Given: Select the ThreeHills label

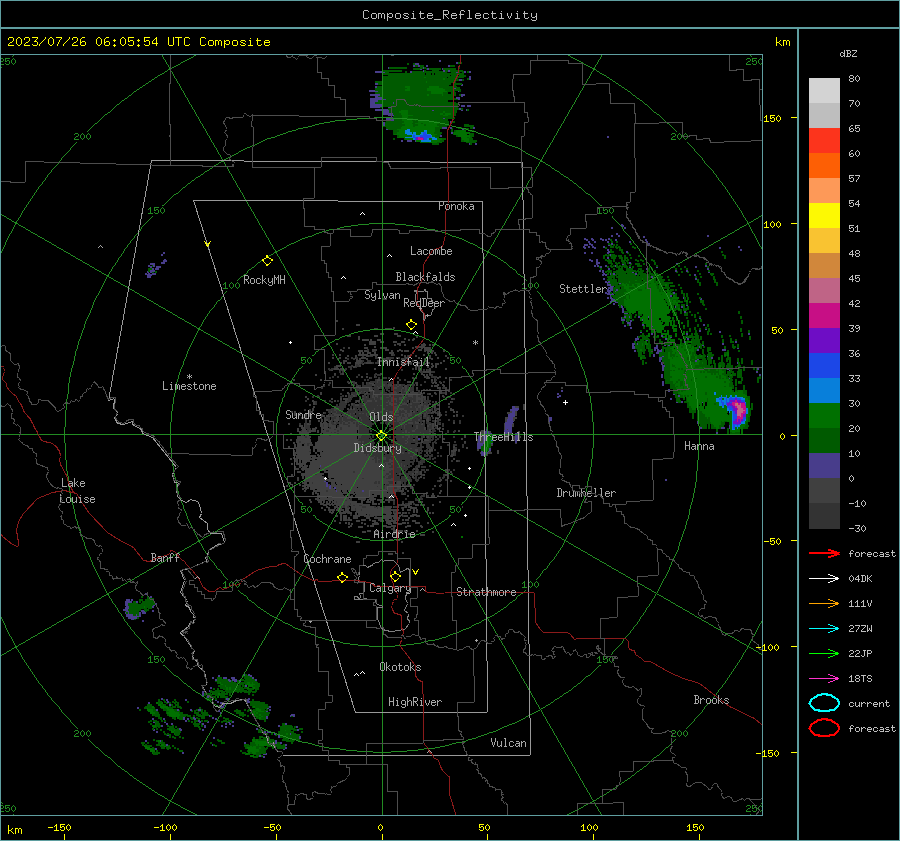Looking at the screenshot, I should point(503,437).
